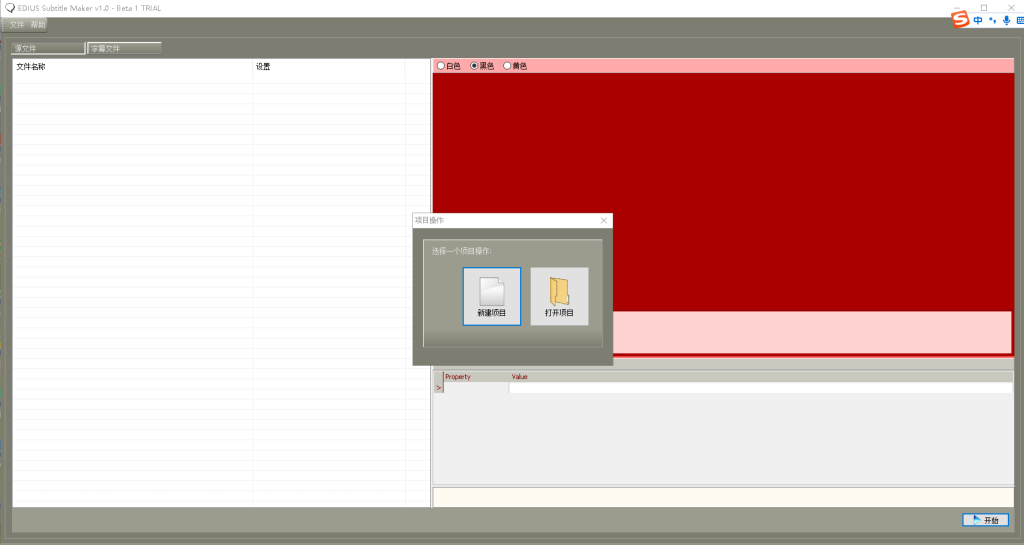Click the Sogou input method S logo
Viewport: 1024px width, 545px height.
(x=960, y=20)
